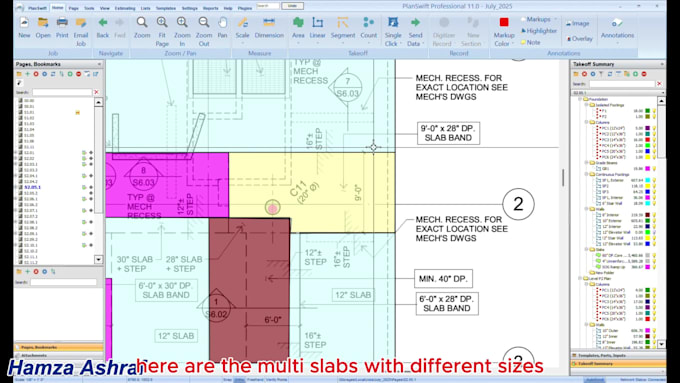Collapse the Columns folder under Foundation
The height and width of the screenshot is (383, 680).
coord(586,122)
